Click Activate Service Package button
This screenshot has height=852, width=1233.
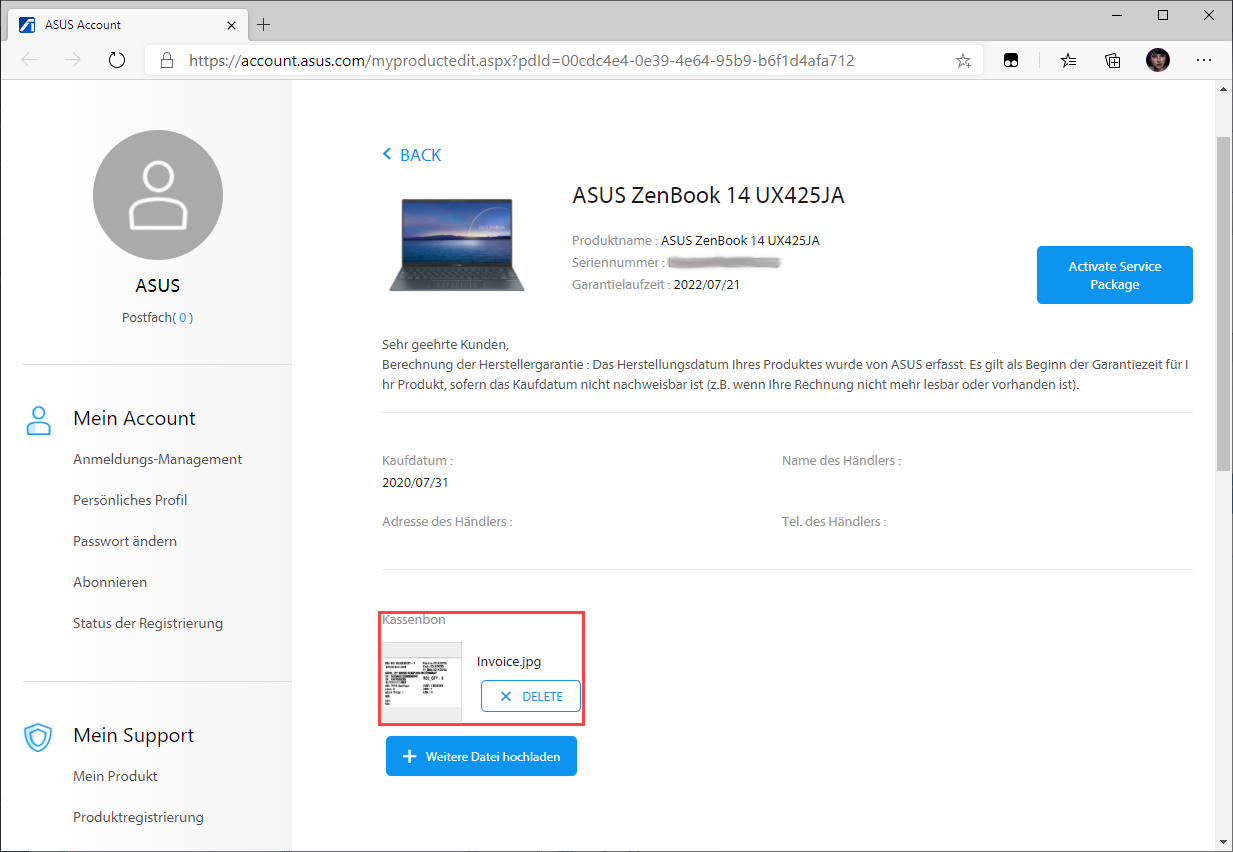[x=1114, y=275]
